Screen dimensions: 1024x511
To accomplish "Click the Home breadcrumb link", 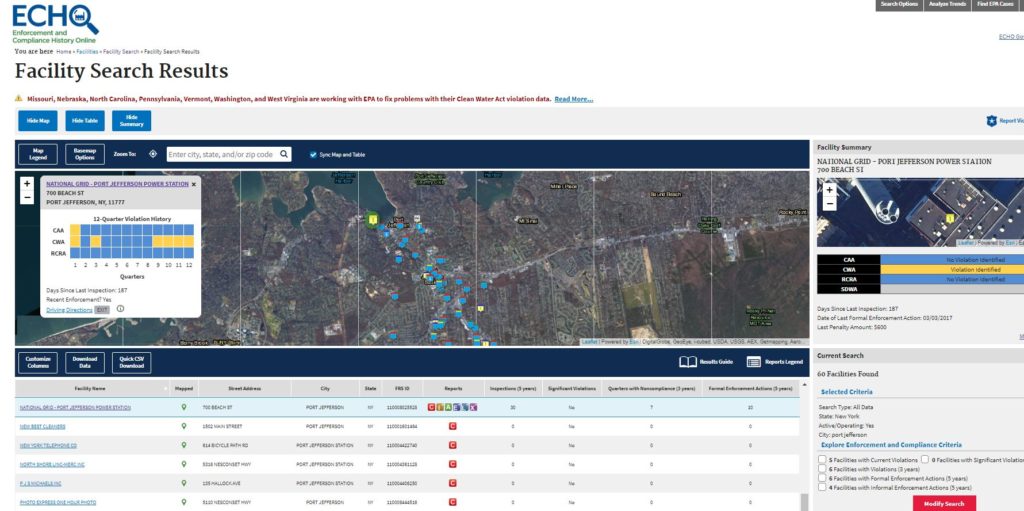I will pos(63,52).
